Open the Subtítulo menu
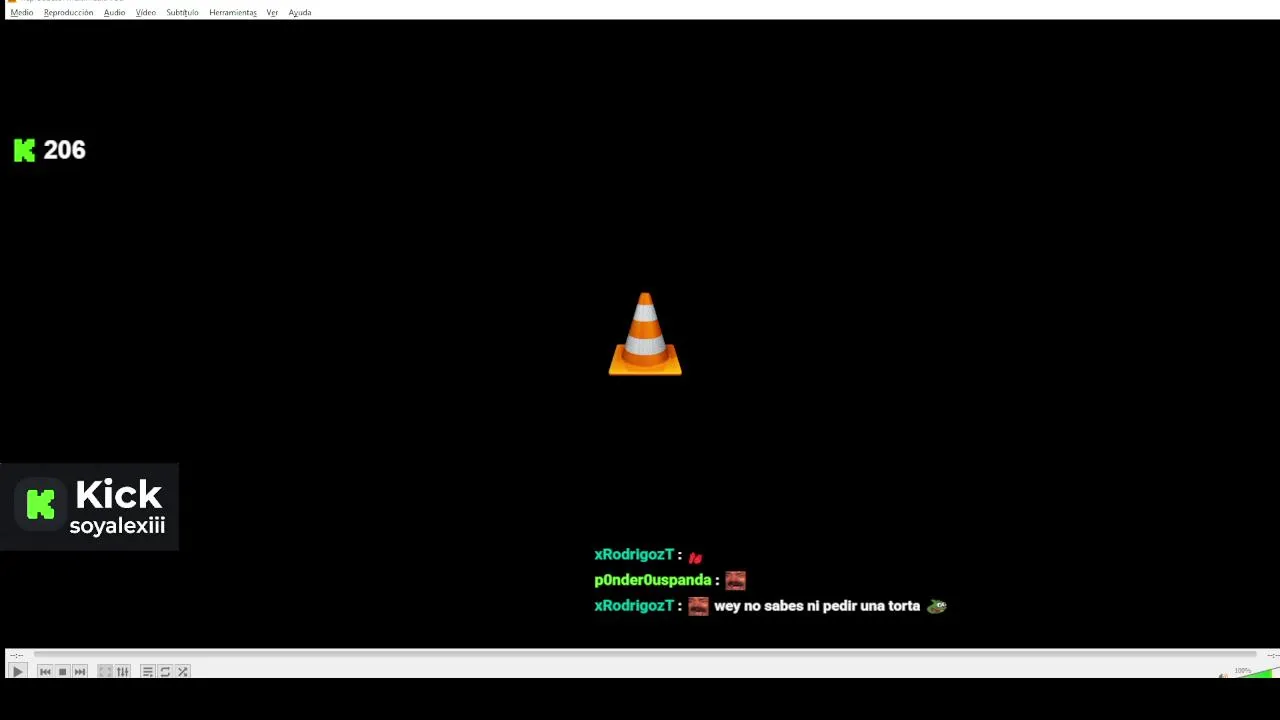The width and height of the screenshot is (1280, 720). point(182,13)
